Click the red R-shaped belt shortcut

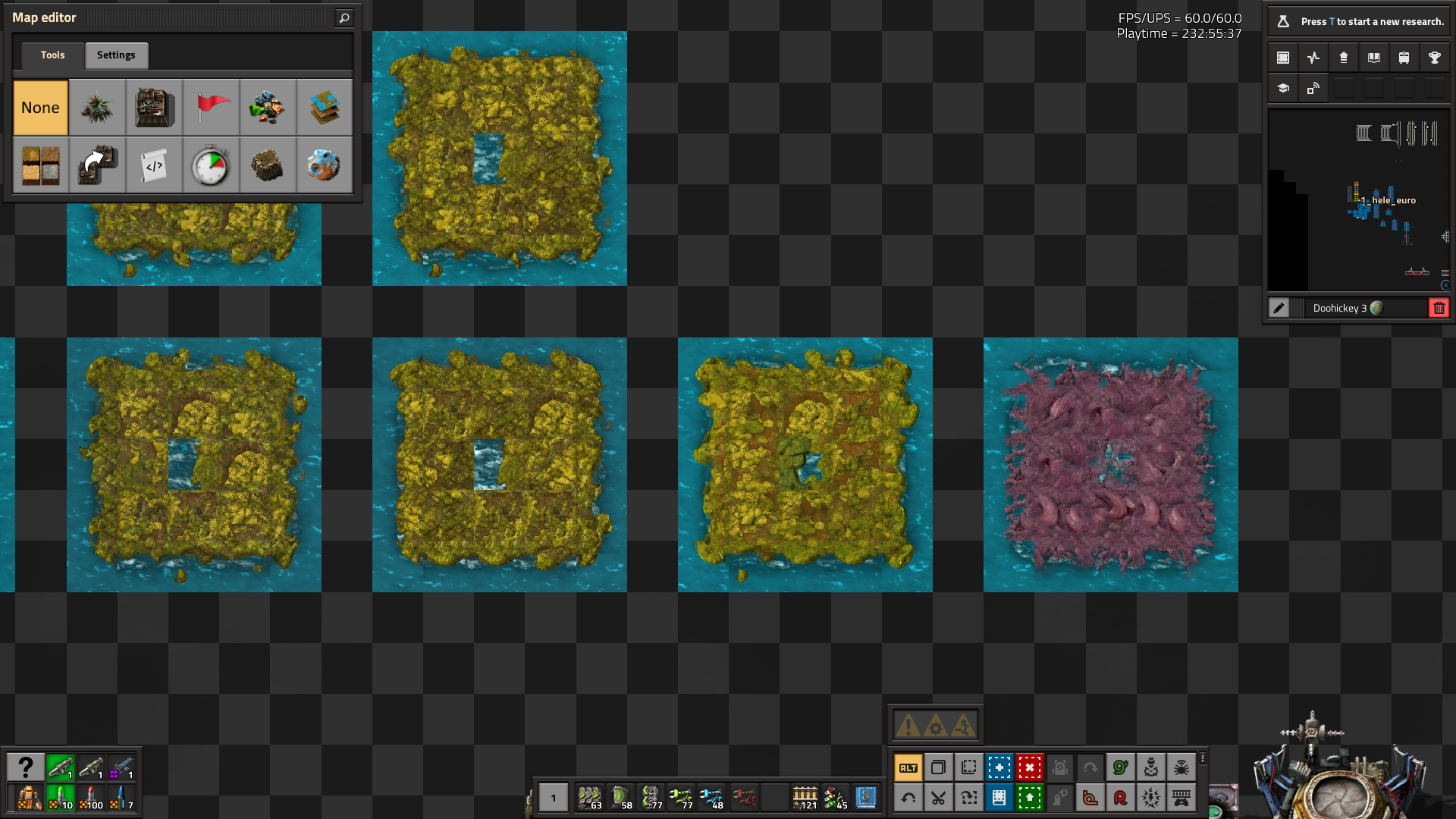click(1121, 798)
